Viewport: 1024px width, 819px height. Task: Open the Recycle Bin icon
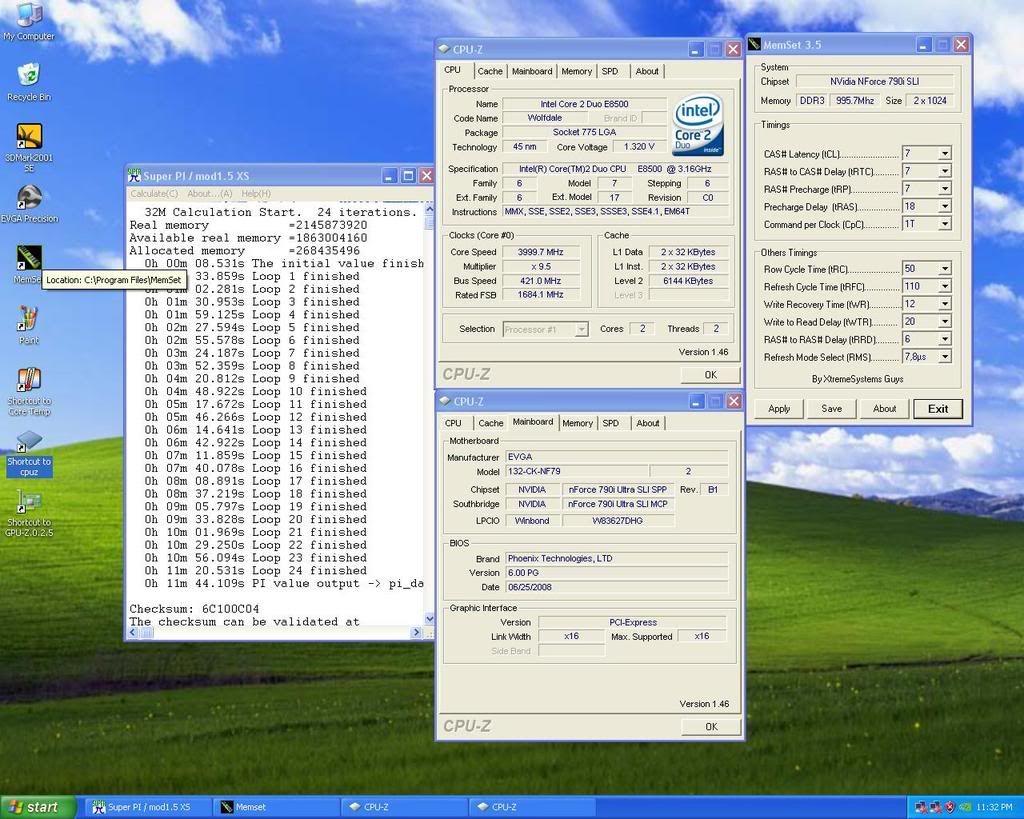[29, 82]
